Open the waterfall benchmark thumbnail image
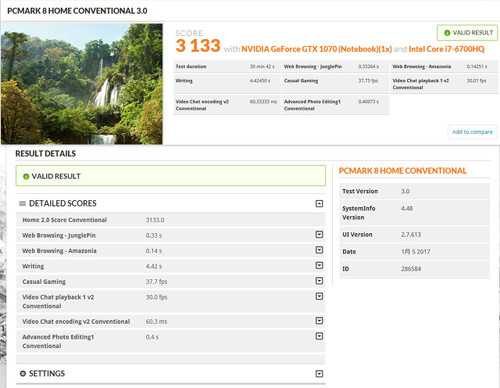The width and height of the screenshot is (500, 388). pyautogui.click(x=82, y=84)
